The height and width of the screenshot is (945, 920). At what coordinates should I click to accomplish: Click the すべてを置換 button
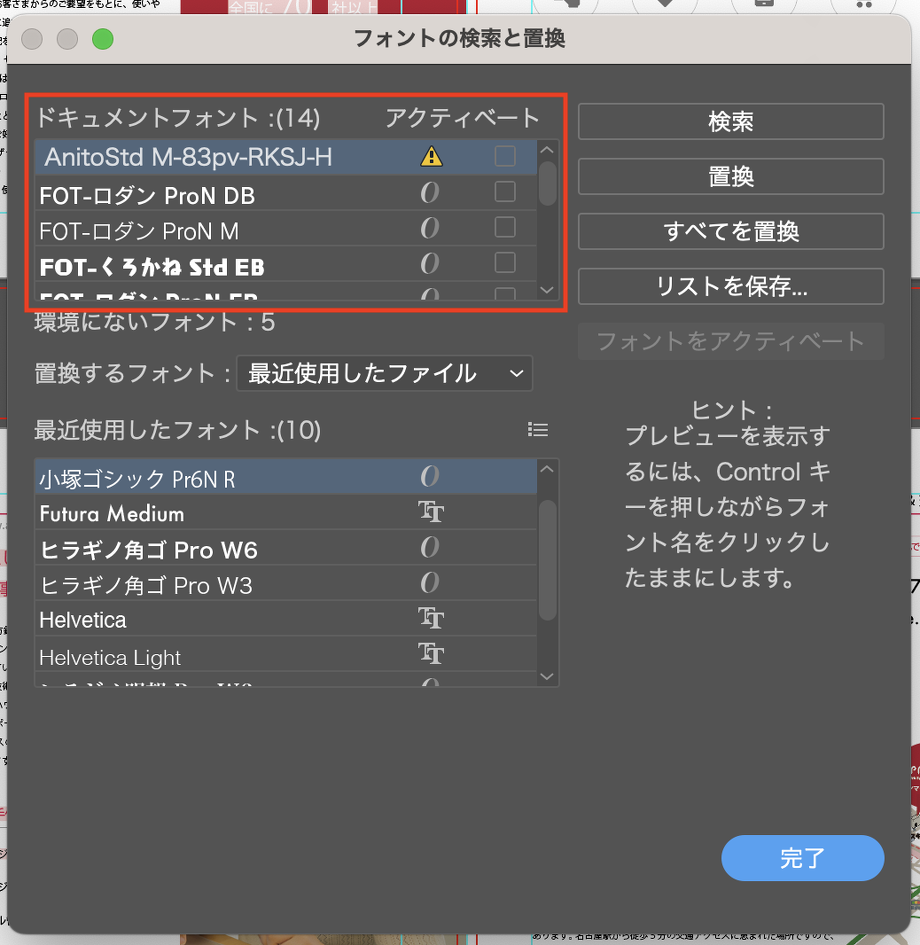(730, 231)
